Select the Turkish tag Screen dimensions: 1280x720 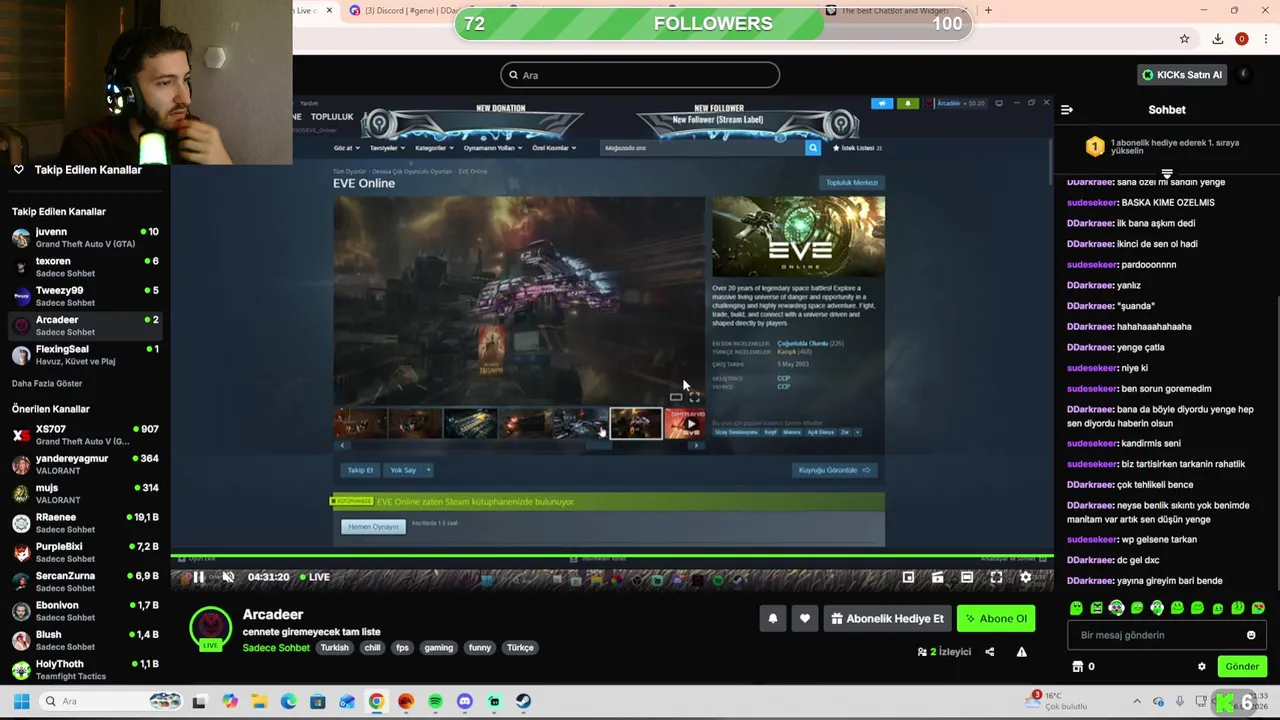pos(334,647)
